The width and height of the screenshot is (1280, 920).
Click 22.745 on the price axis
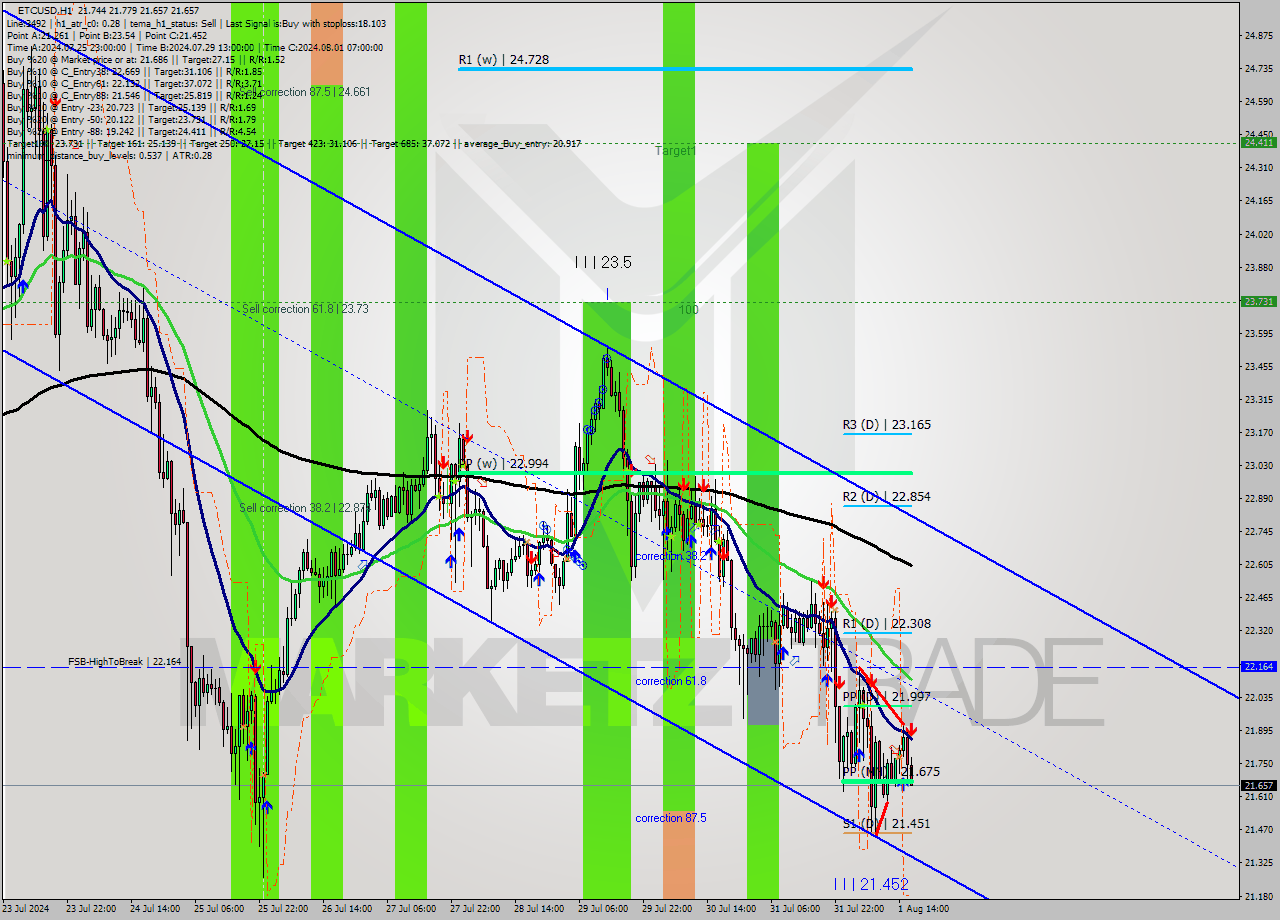coord(1257,531)
